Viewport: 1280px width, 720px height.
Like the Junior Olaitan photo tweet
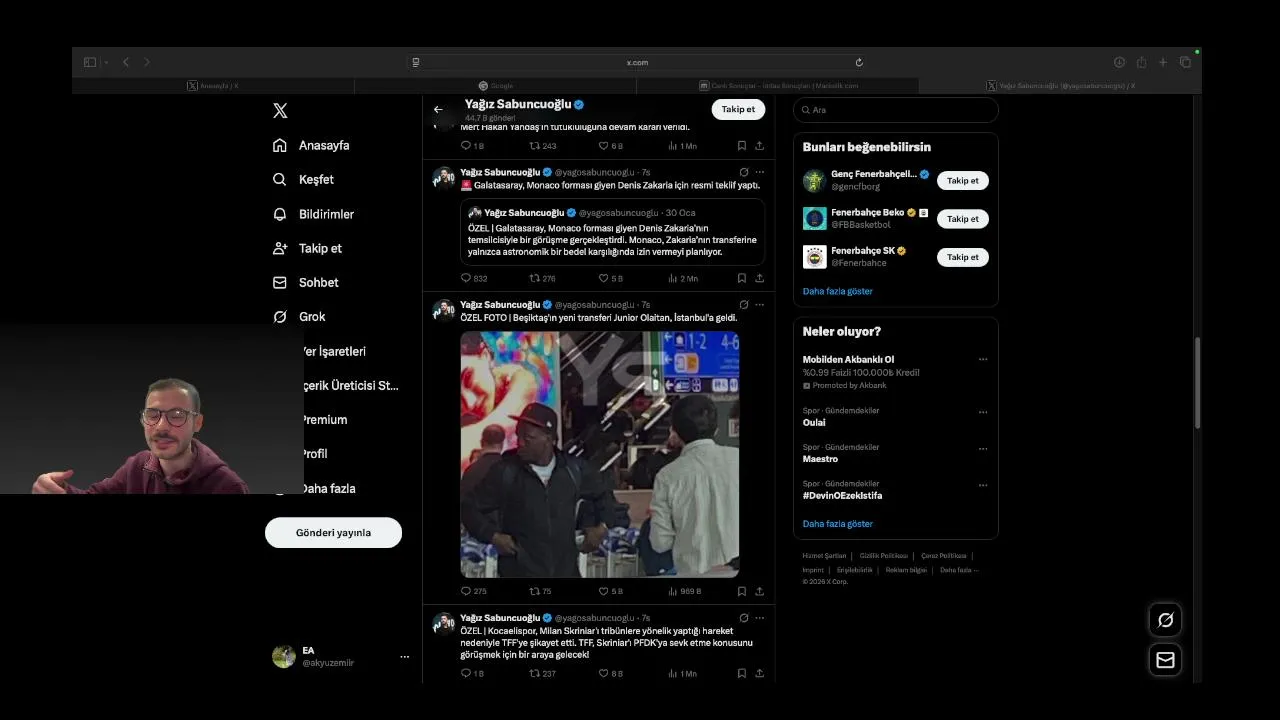610,591
